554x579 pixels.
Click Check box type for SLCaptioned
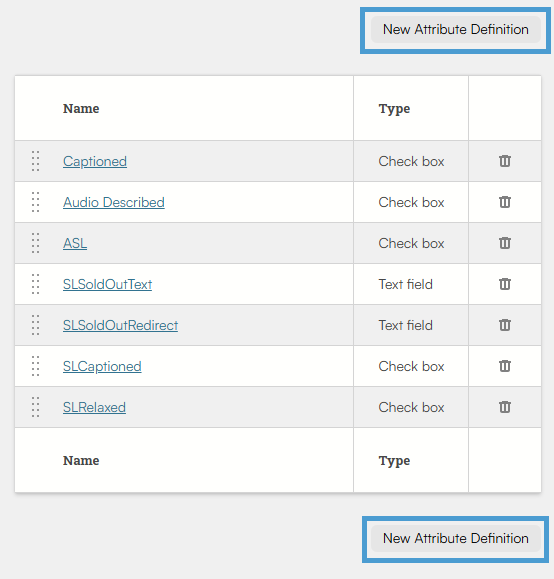tap(411, 366)
